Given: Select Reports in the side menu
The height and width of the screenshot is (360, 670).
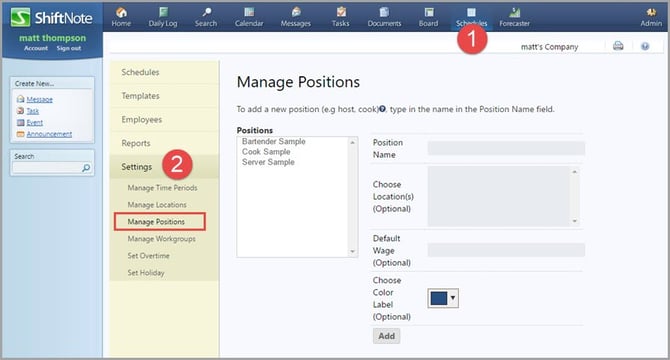Looking at the screenshot, I should click(164, 143).
